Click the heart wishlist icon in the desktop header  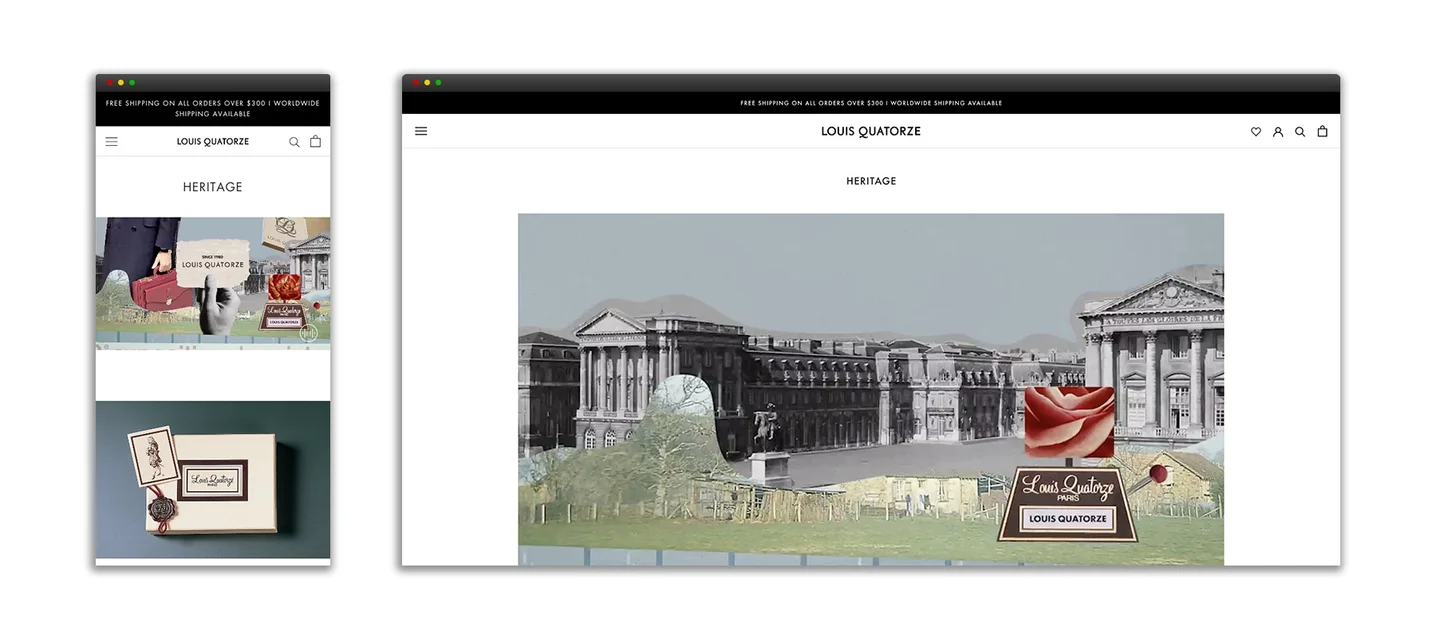1256,132
